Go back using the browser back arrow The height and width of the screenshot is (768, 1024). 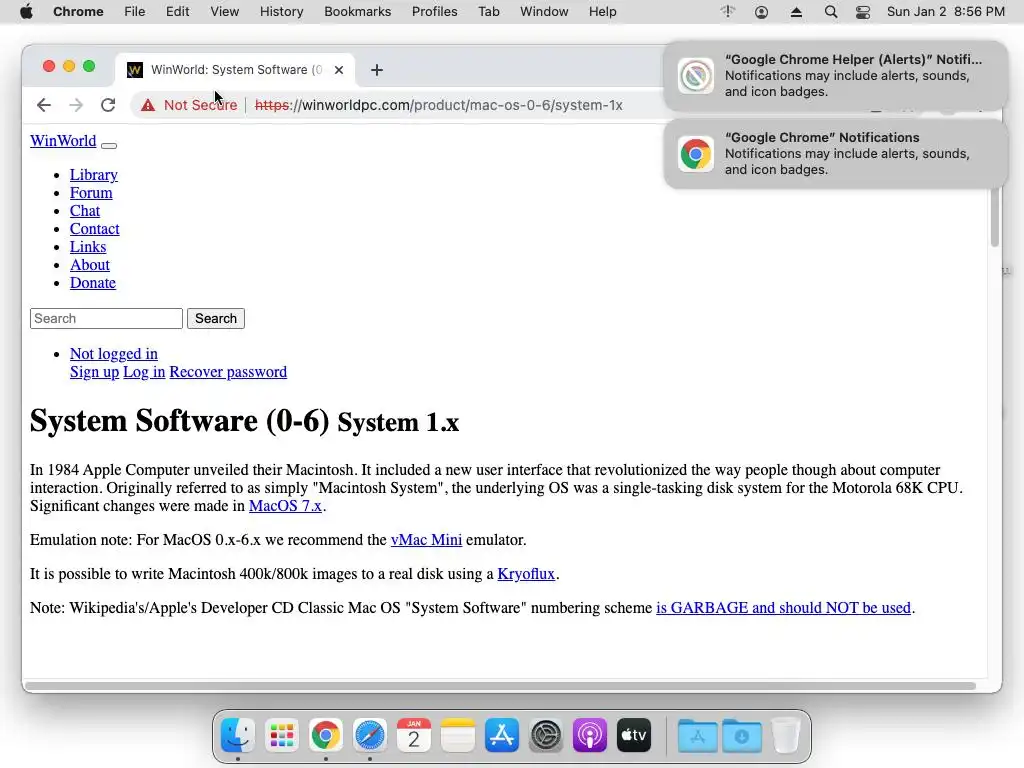pos(44,105)
